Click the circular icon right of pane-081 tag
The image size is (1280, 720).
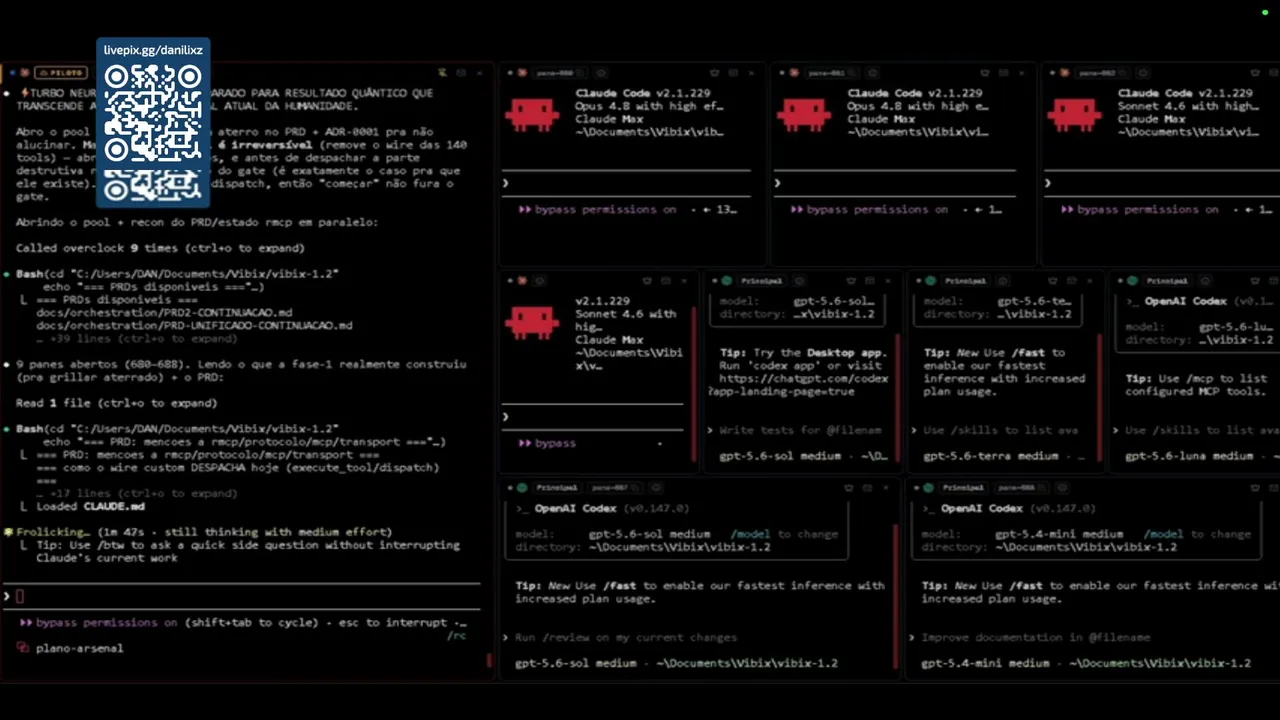coord(873,73)
